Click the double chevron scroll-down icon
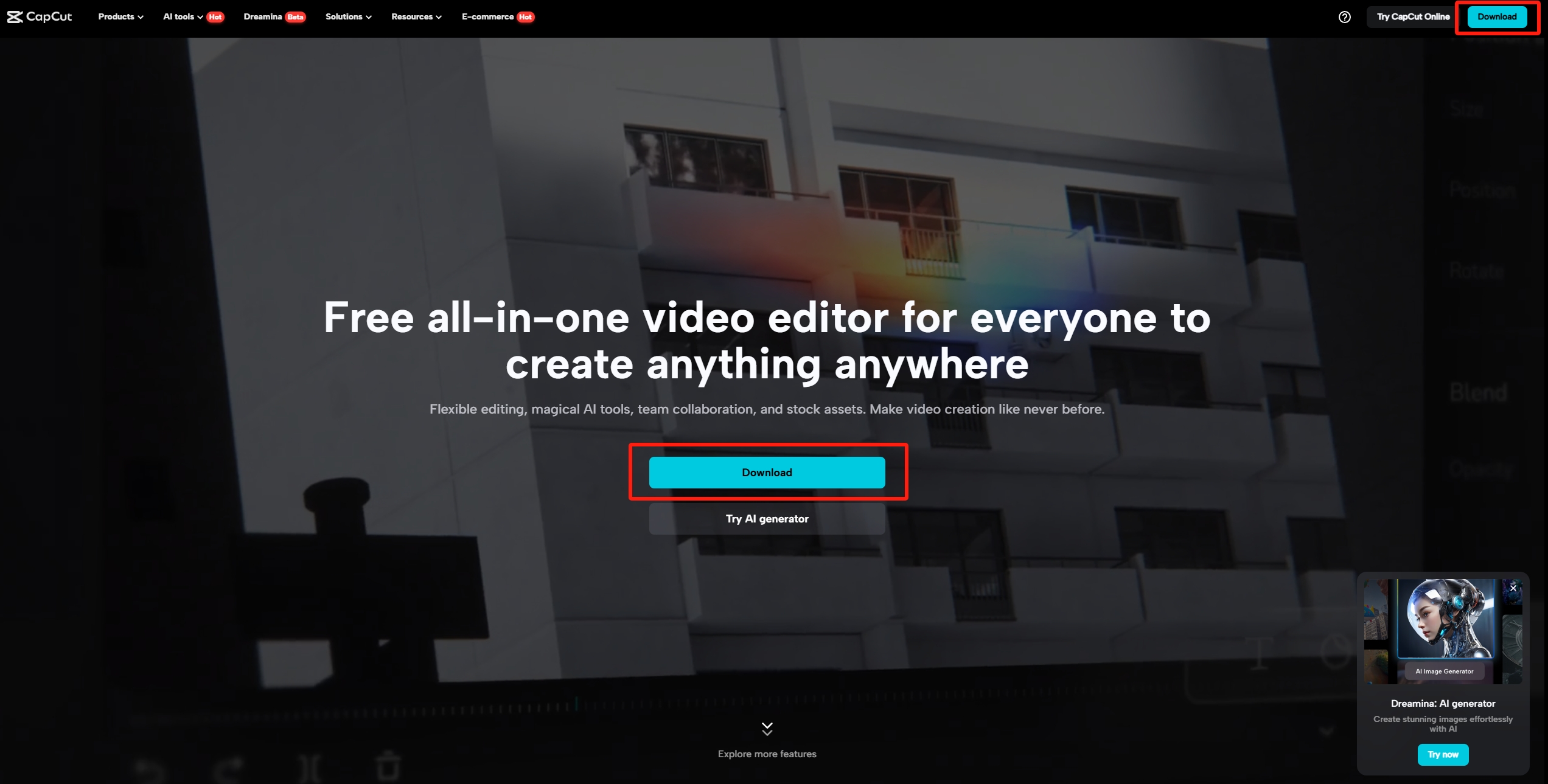Screen dimensions: 1548x784 pyautogui.click(x=767, y=729)
